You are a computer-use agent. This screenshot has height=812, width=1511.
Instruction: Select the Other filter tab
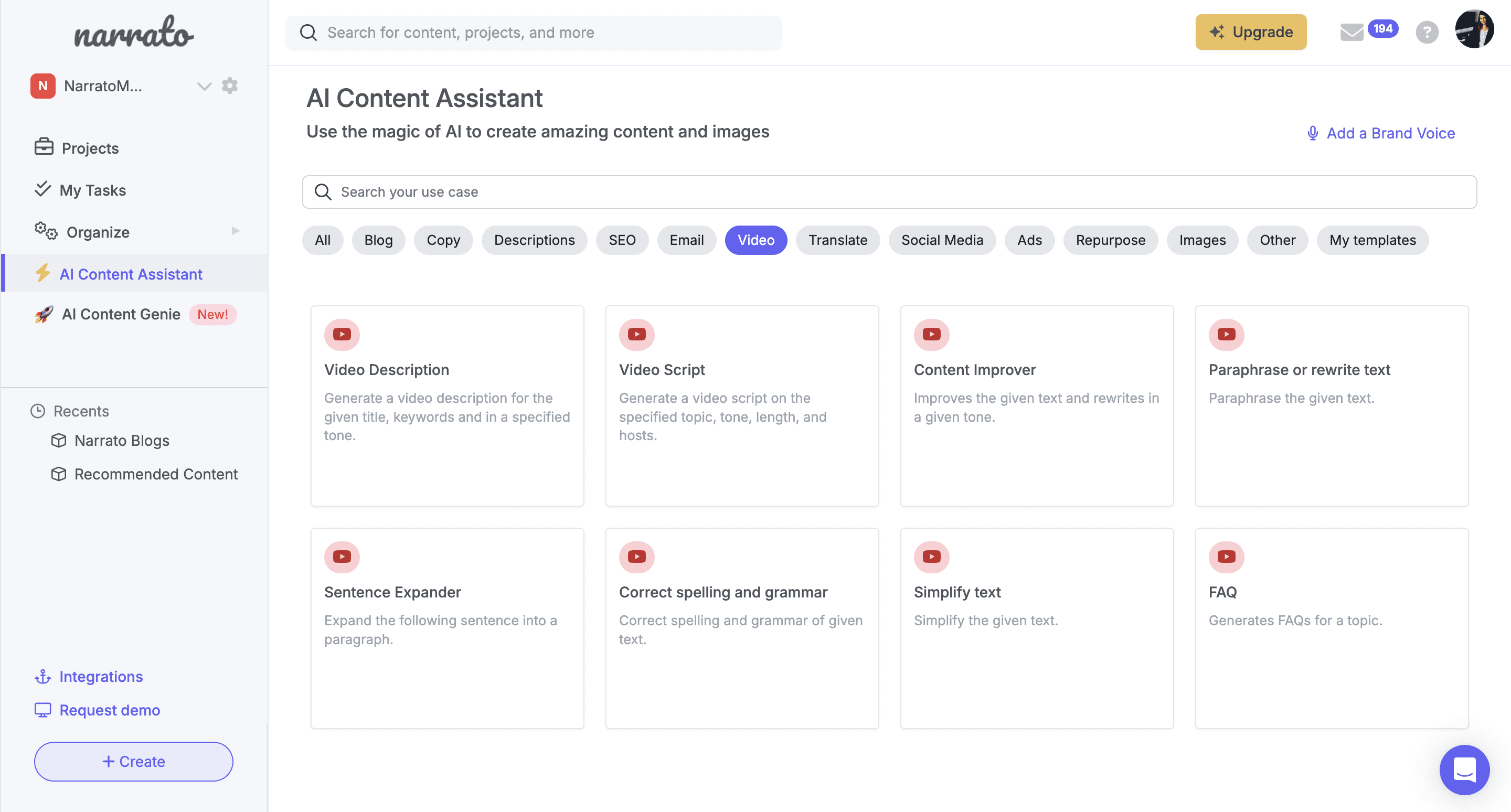(1278, 240)
